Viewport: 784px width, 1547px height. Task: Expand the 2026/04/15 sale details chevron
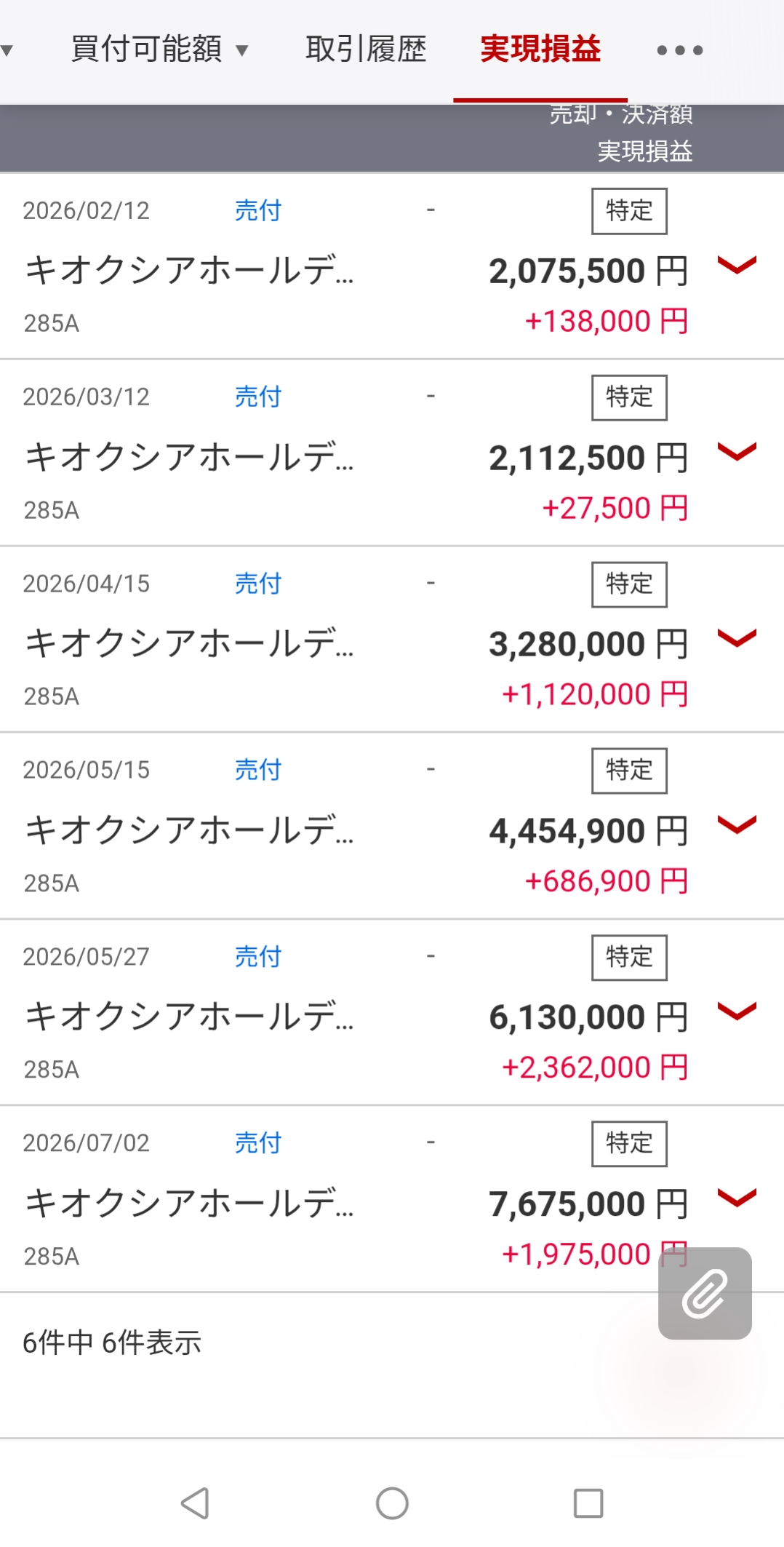[737, 637]
